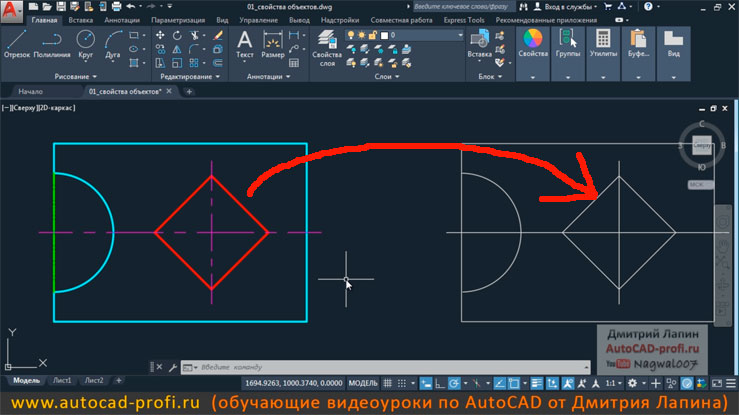
Task: Expand the Блок panel
Action: [x=490, y=76]
